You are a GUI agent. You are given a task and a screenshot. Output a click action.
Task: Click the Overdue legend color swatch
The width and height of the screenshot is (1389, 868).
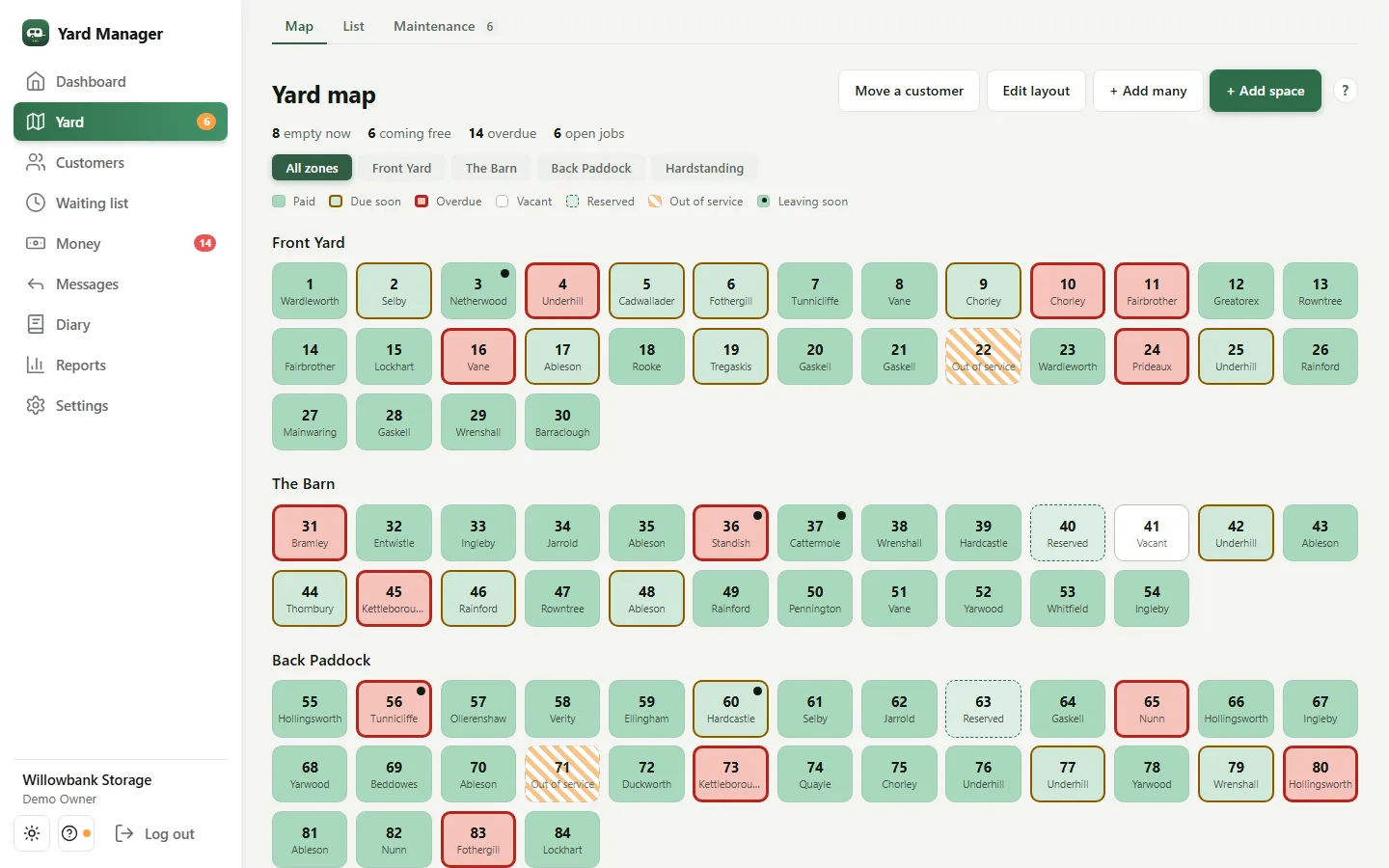pyautogui.click(x=422, y=202)
